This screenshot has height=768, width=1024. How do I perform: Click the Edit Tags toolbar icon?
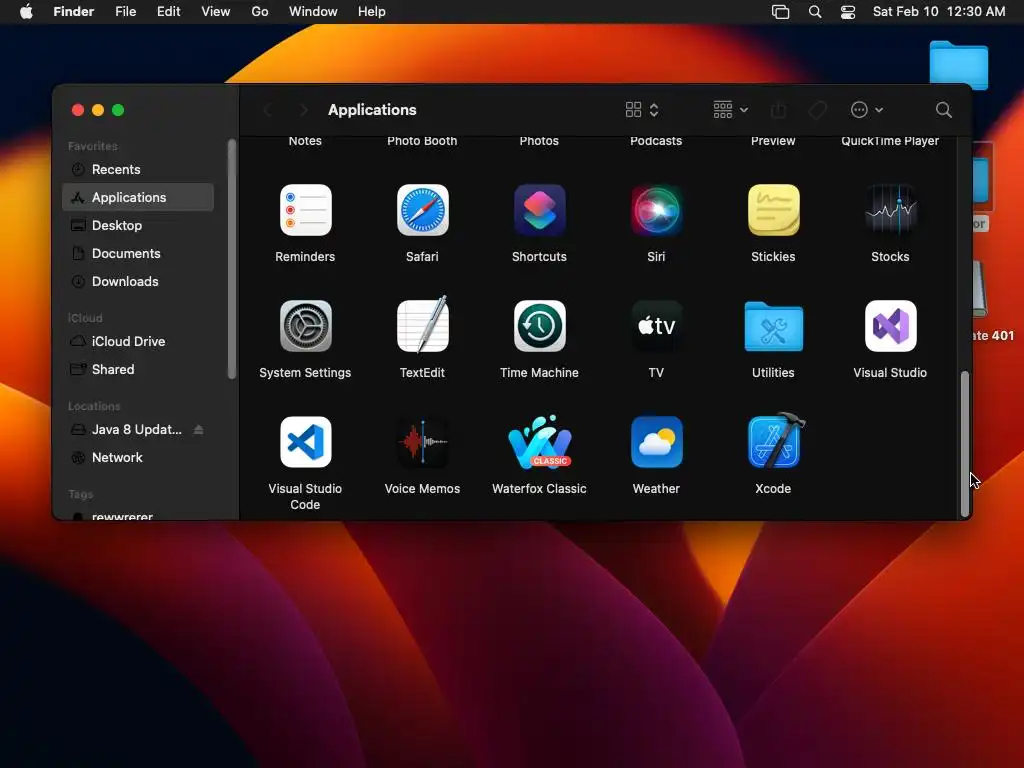[817, 110]
